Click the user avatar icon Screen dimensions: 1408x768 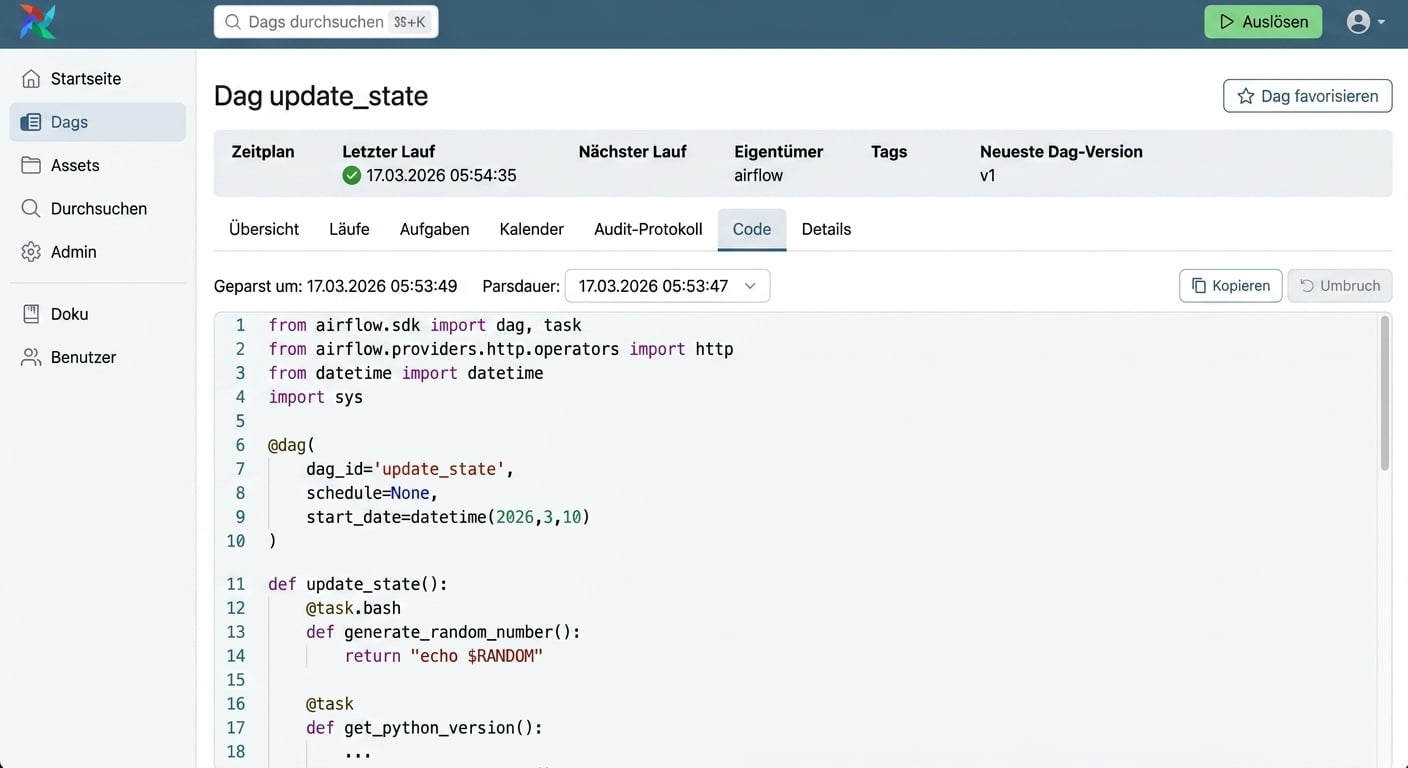1358,22
